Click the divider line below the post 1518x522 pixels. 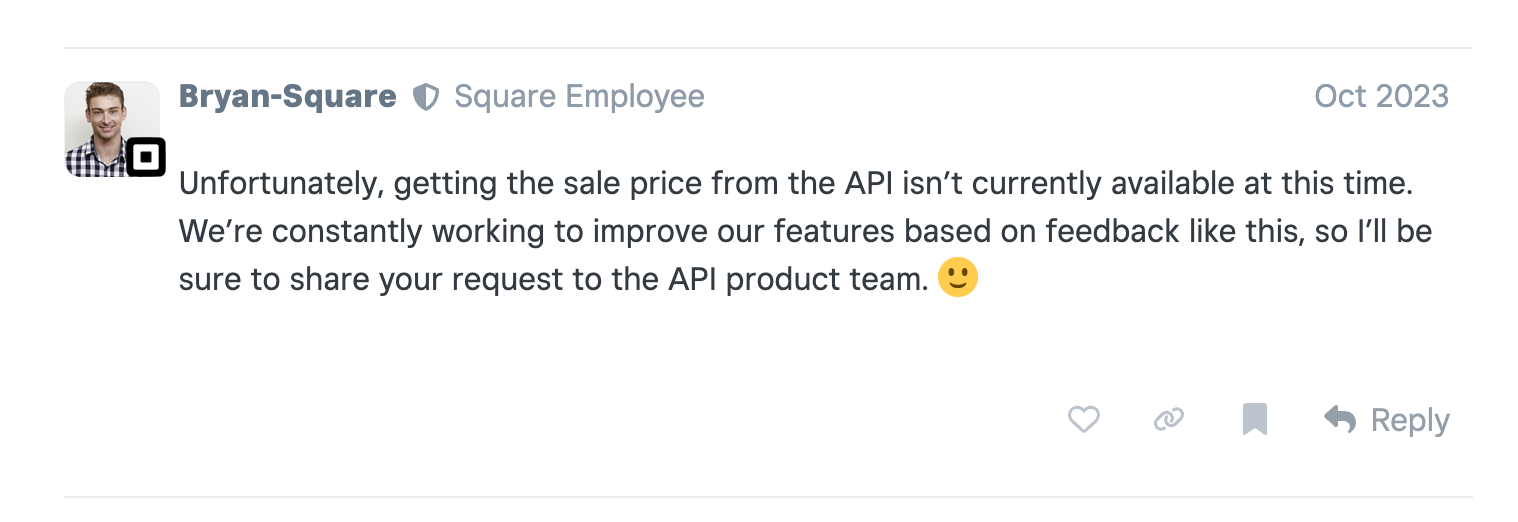pyautogui.click(x=768, y=497)
